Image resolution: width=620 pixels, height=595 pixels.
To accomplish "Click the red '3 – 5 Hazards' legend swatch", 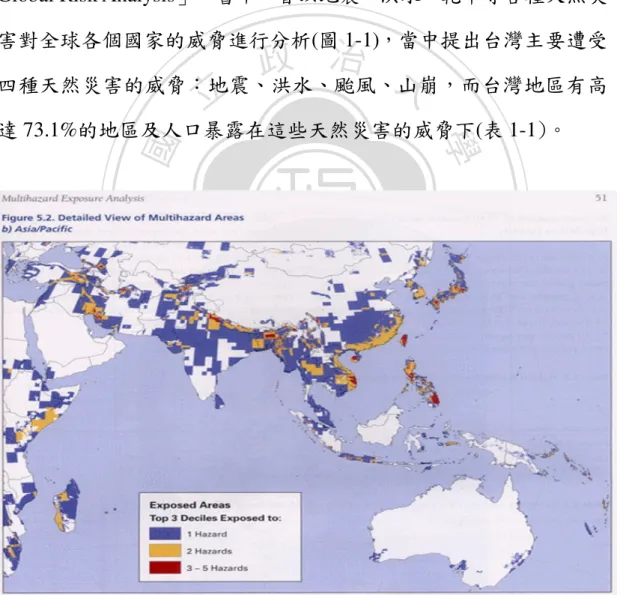I will 165,568.
